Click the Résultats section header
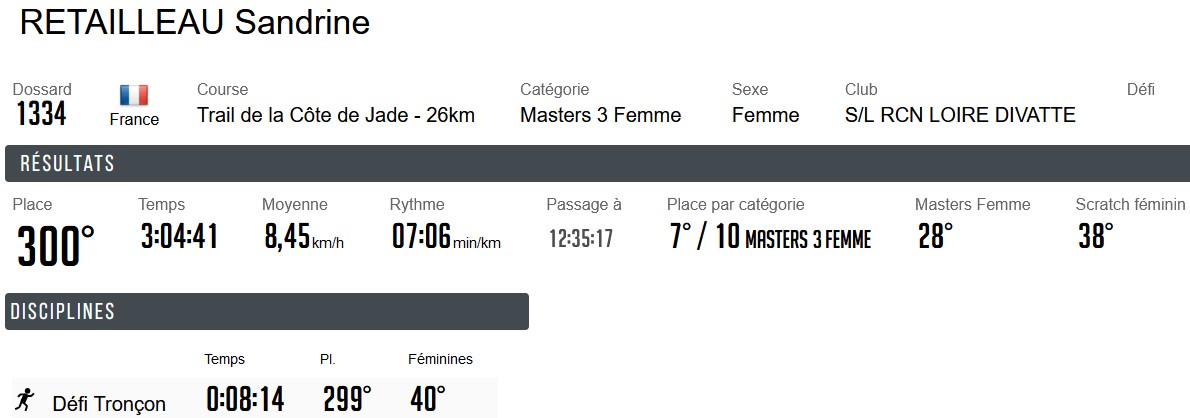This screenshot has height=418, width=1190. 67,164
